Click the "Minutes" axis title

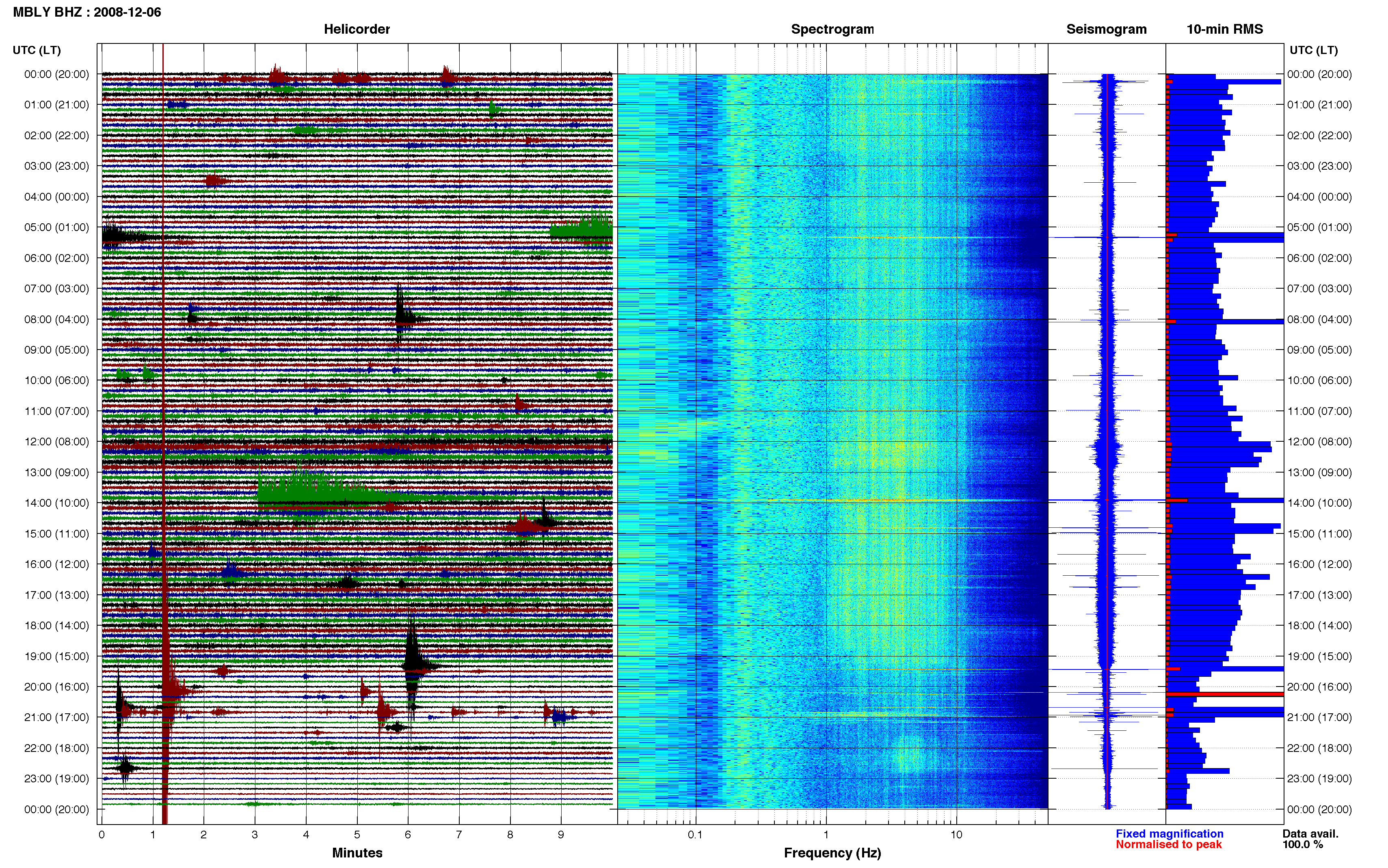(x=357, y=853)
